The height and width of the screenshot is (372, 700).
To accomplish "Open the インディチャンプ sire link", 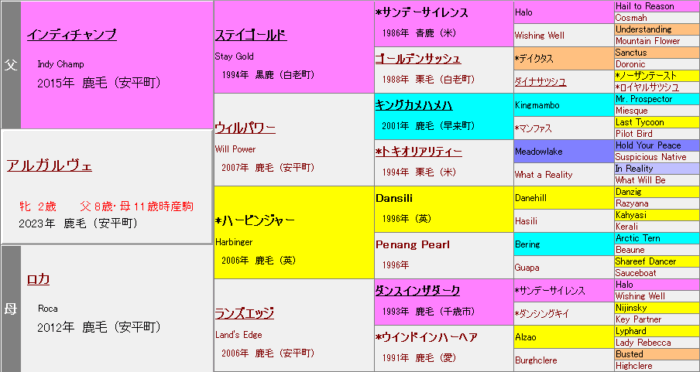I will 72,35.
